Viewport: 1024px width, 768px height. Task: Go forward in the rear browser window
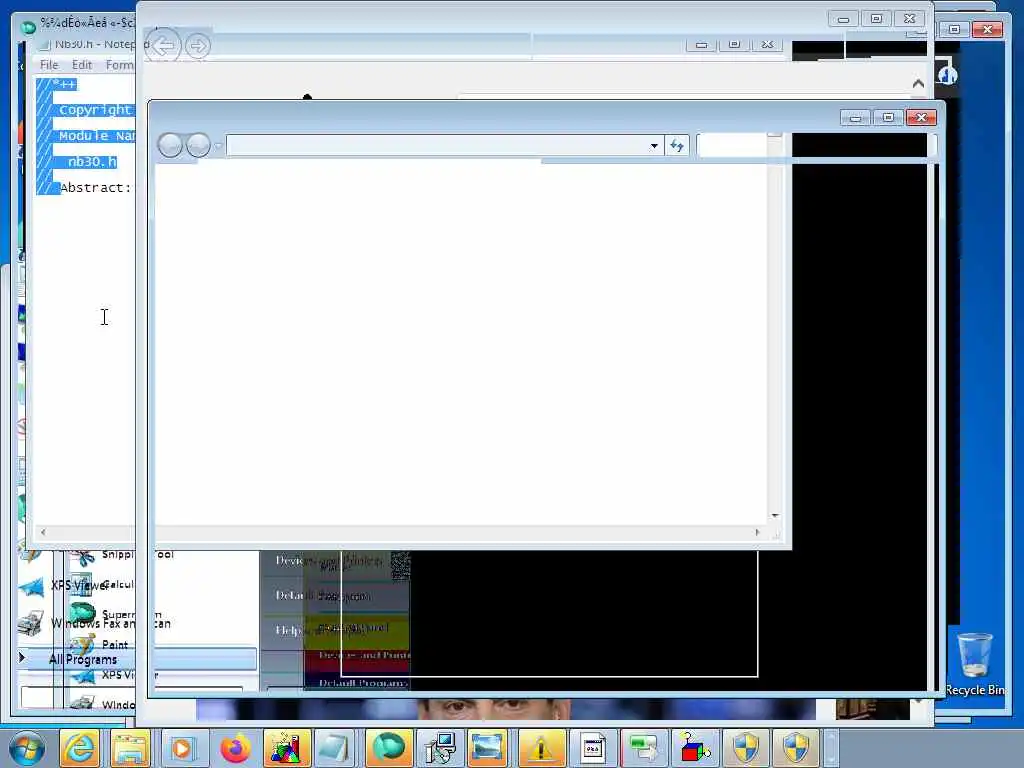(197, 46)
